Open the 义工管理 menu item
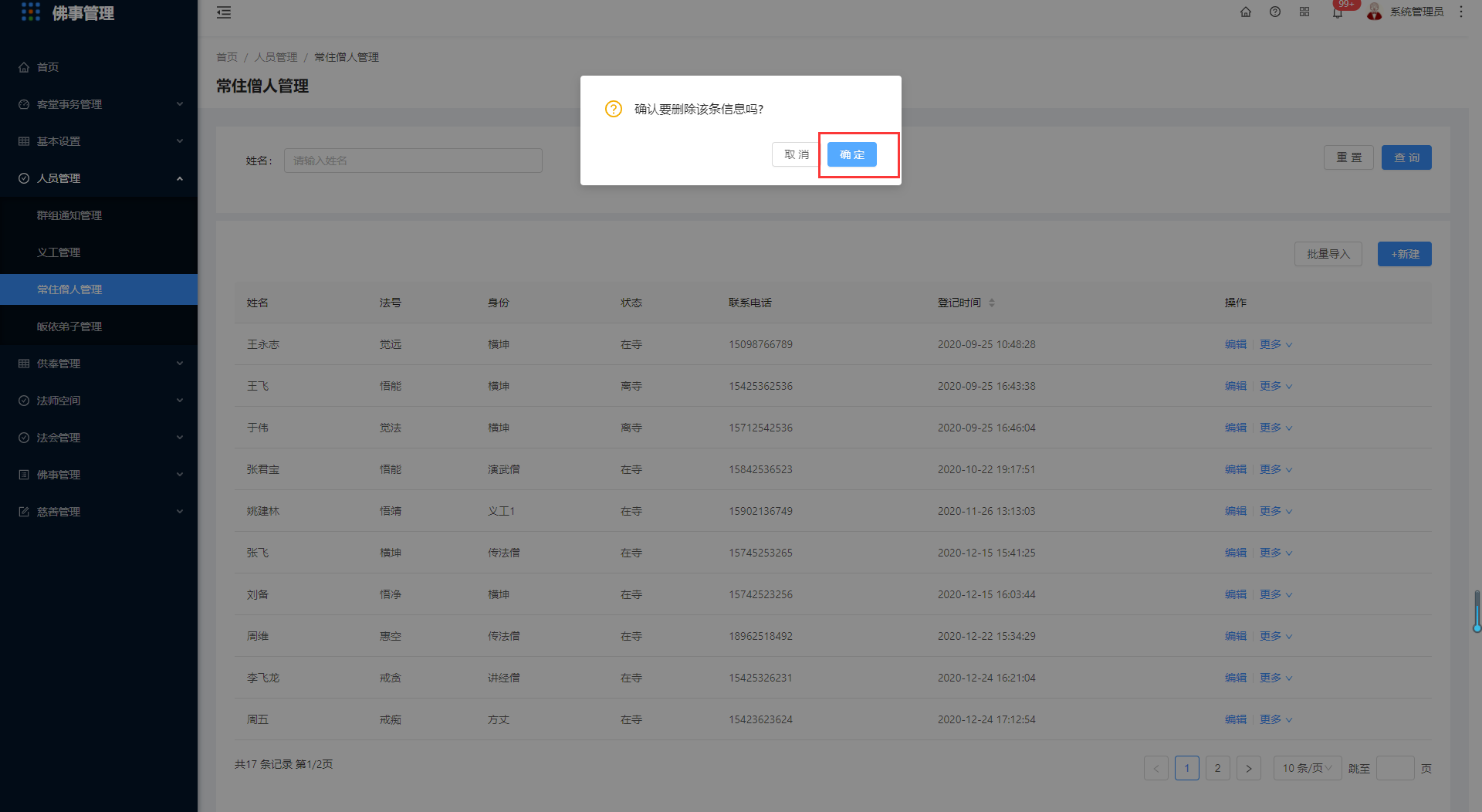The image size is (1482, 812). [99, 252]
